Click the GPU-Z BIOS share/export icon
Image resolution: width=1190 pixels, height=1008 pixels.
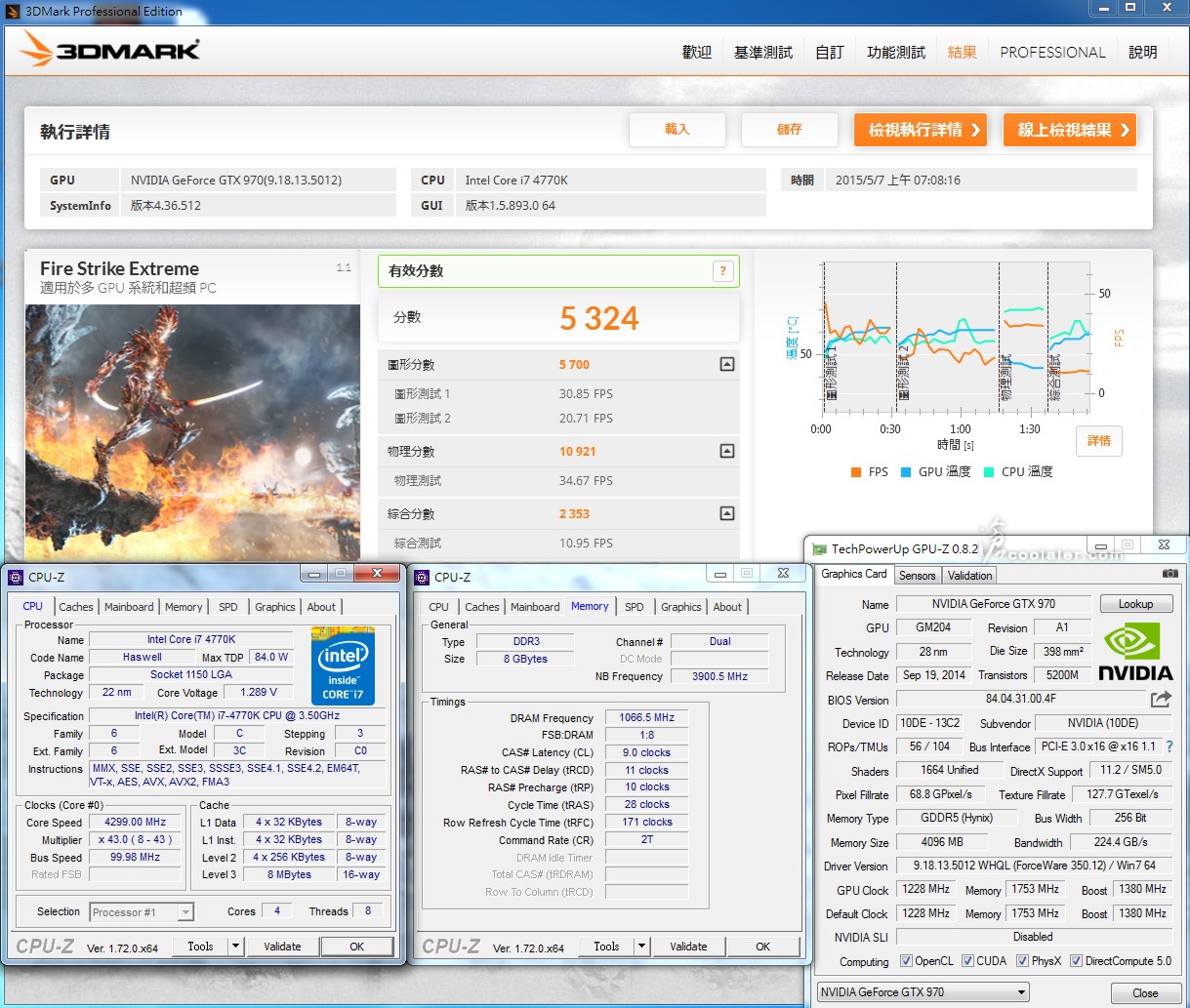click(1161, 699)
